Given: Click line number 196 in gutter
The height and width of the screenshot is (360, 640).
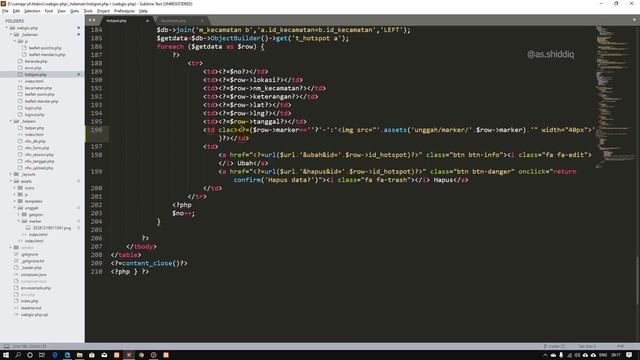Looking at the screenshot, I should (x=97, y=130).
